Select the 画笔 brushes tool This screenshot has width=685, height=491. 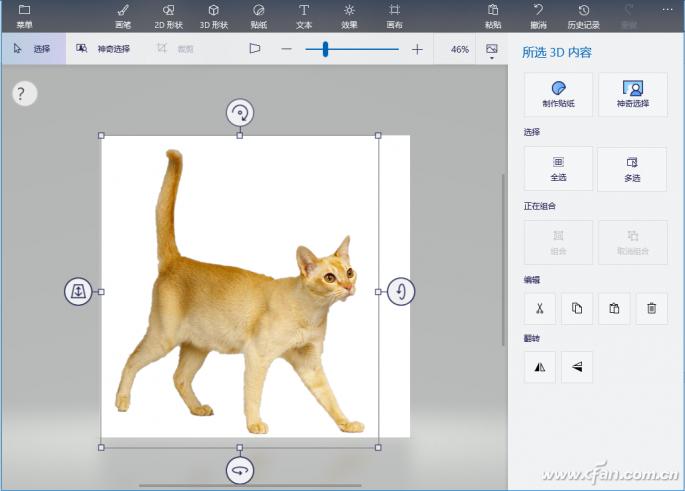(x=123, y=15)
